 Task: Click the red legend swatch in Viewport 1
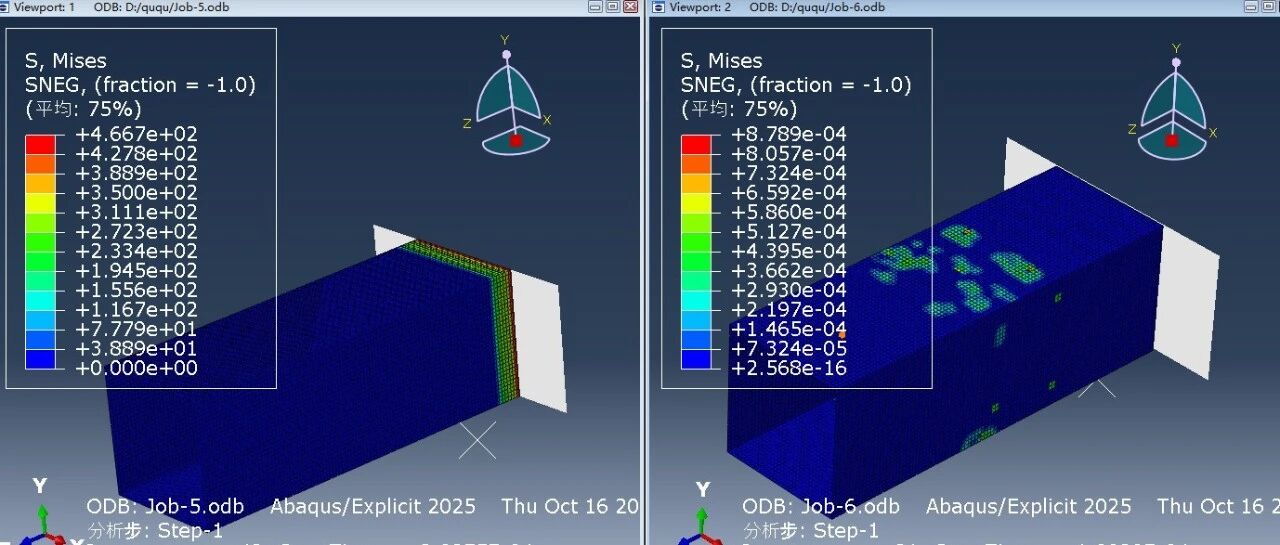pos(39,144)
